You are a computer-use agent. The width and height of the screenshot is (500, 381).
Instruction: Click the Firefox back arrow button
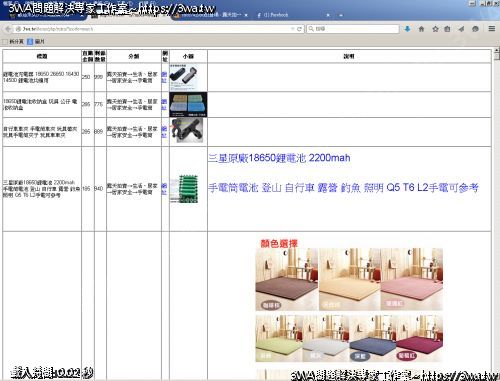7,29
